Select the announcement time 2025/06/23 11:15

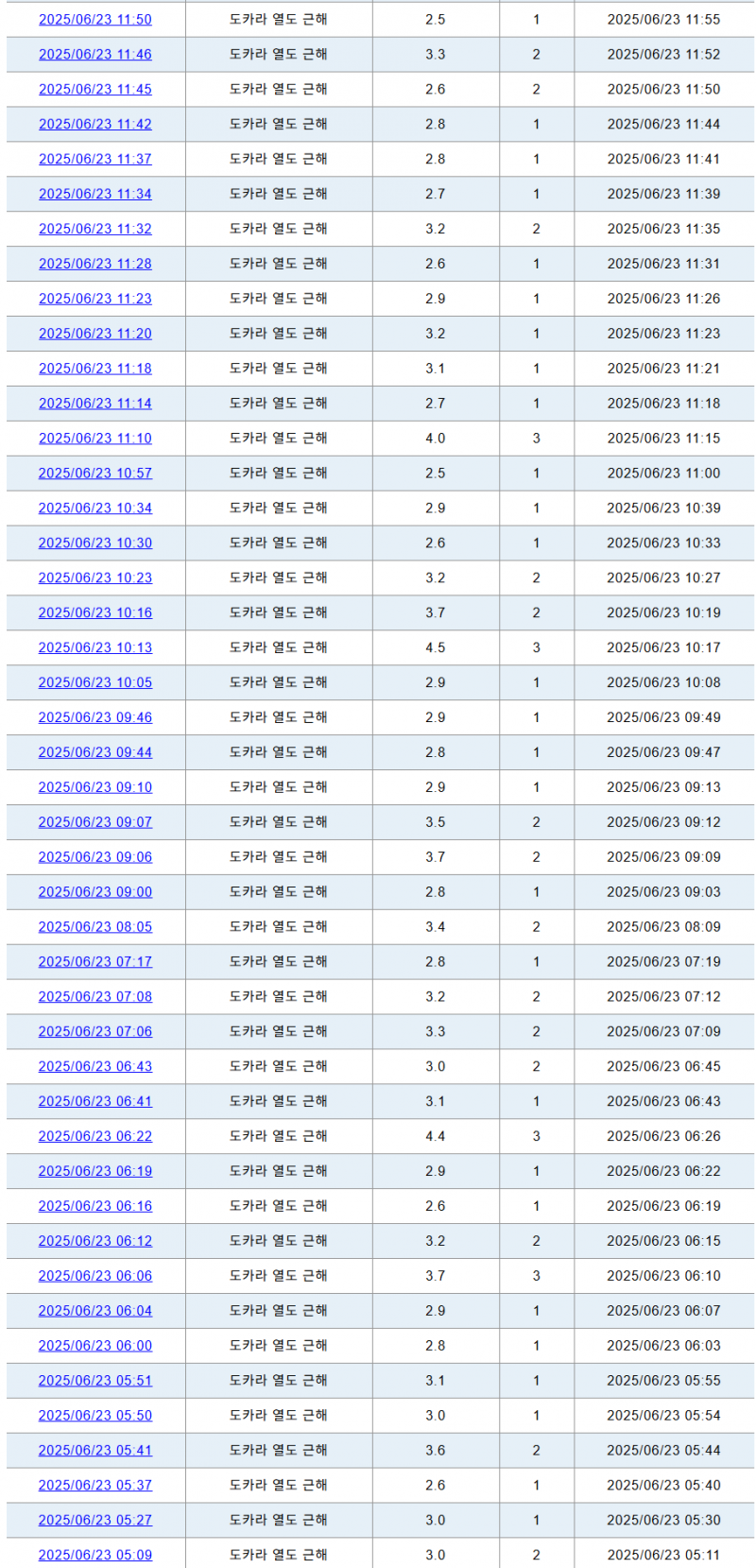(x=663, y=439)
